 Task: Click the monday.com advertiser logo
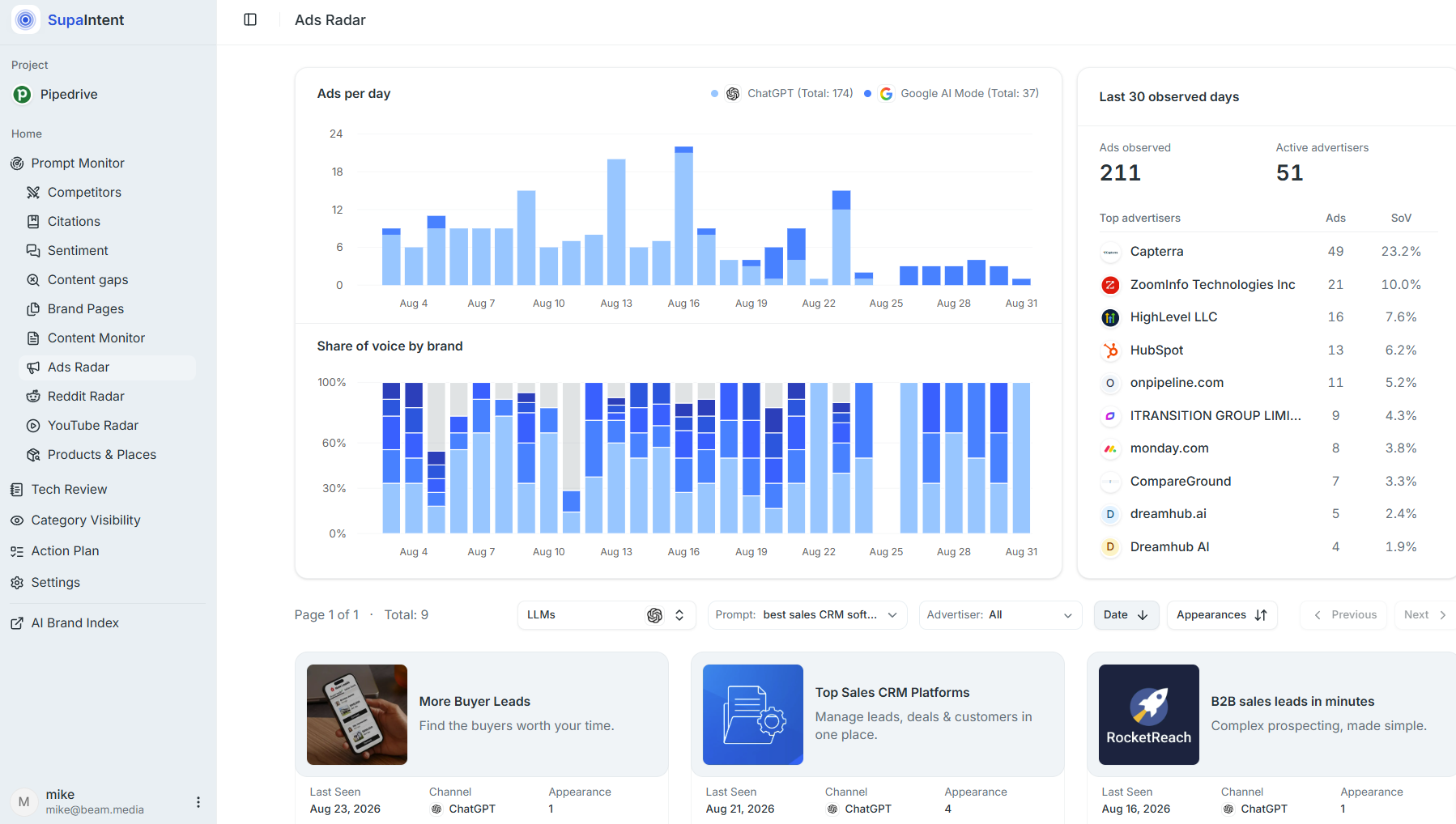tap(1110, 448)
